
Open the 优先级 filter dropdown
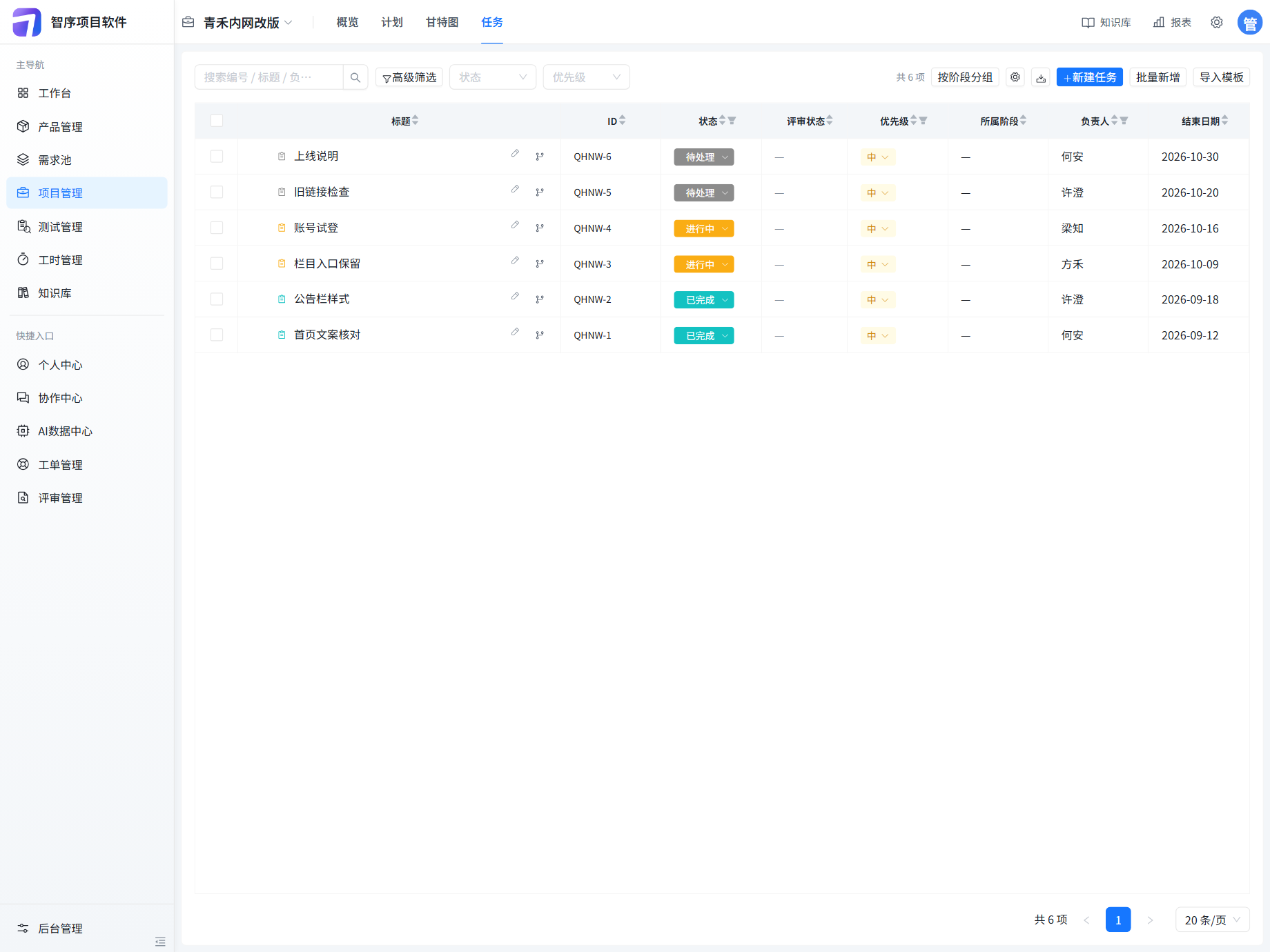pos(587,77)
